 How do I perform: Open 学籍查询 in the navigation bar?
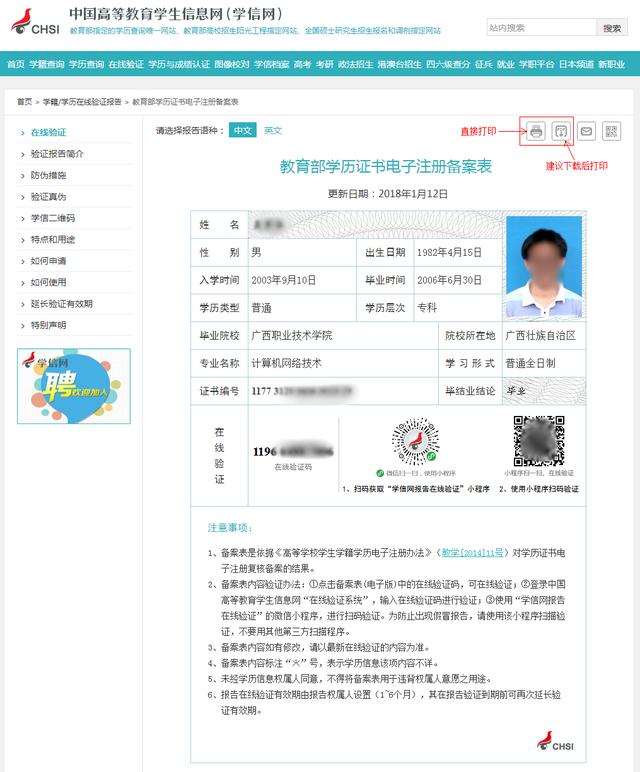pyautogui.click(x=47, y=64)
